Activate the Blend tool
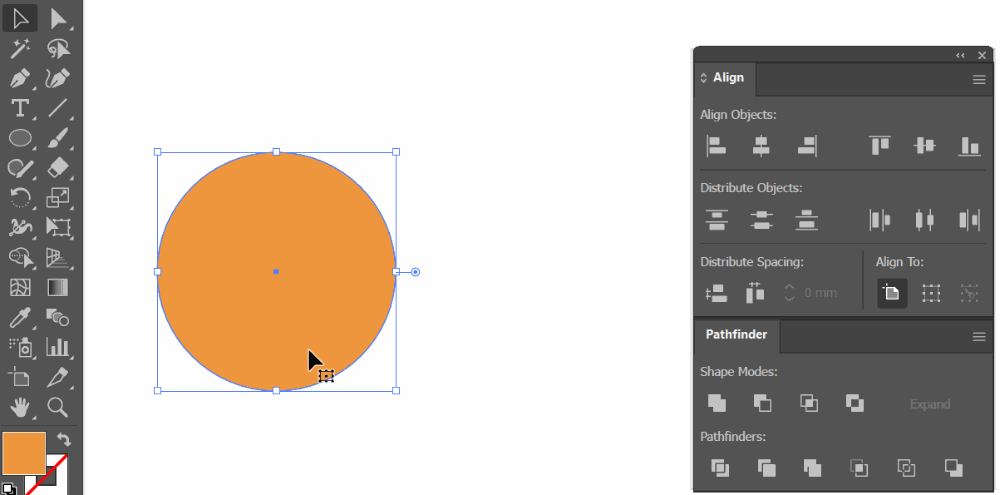The height and width of the screenshot is (495, 1000). [x=58, y=317]
